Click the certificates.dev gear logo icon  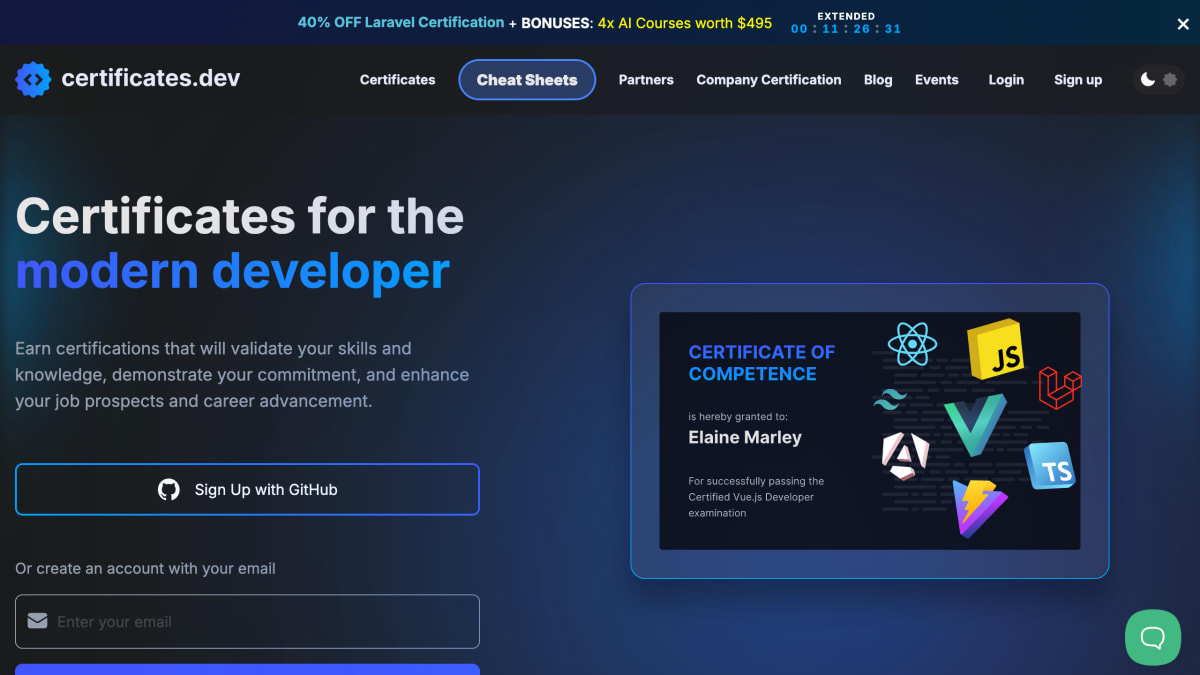(33, 79)
